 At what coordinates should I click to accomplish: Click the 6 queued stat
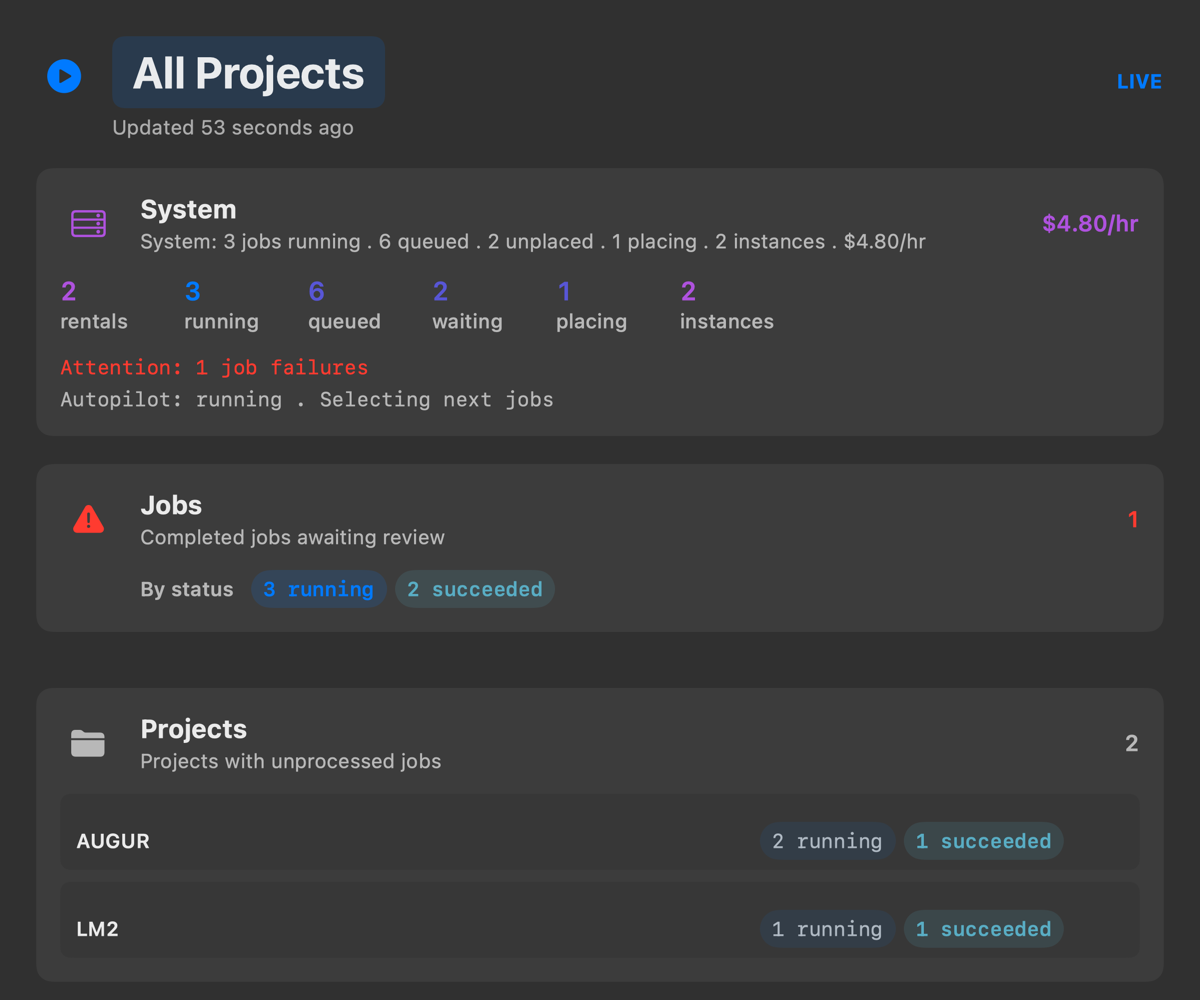[x=344, y=306]
